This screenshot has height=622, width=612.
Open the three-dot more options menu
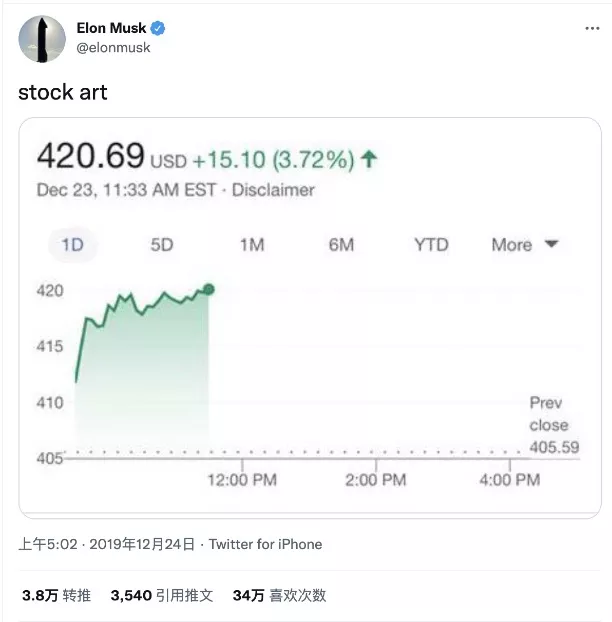coord(592,29)
